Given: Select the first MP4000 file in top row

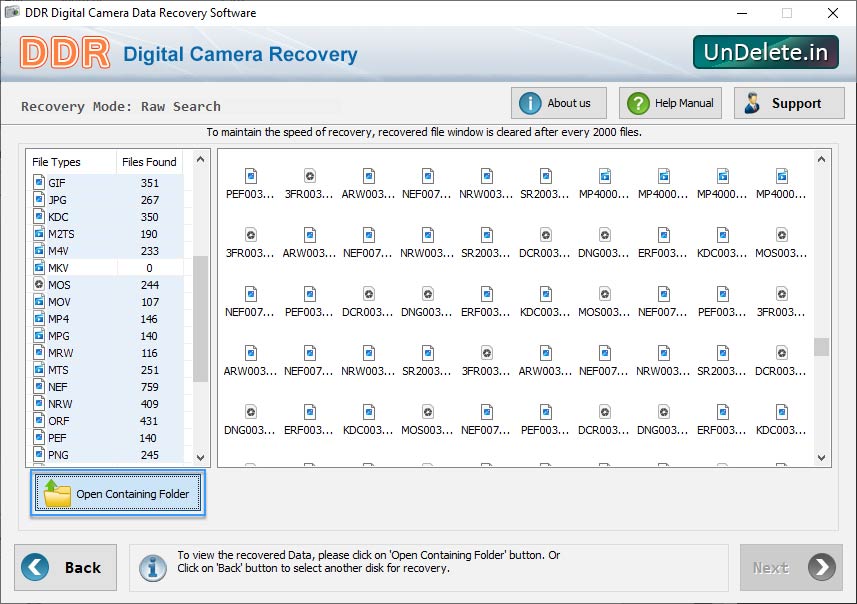Looking at the screenshot, I should 604,184.
